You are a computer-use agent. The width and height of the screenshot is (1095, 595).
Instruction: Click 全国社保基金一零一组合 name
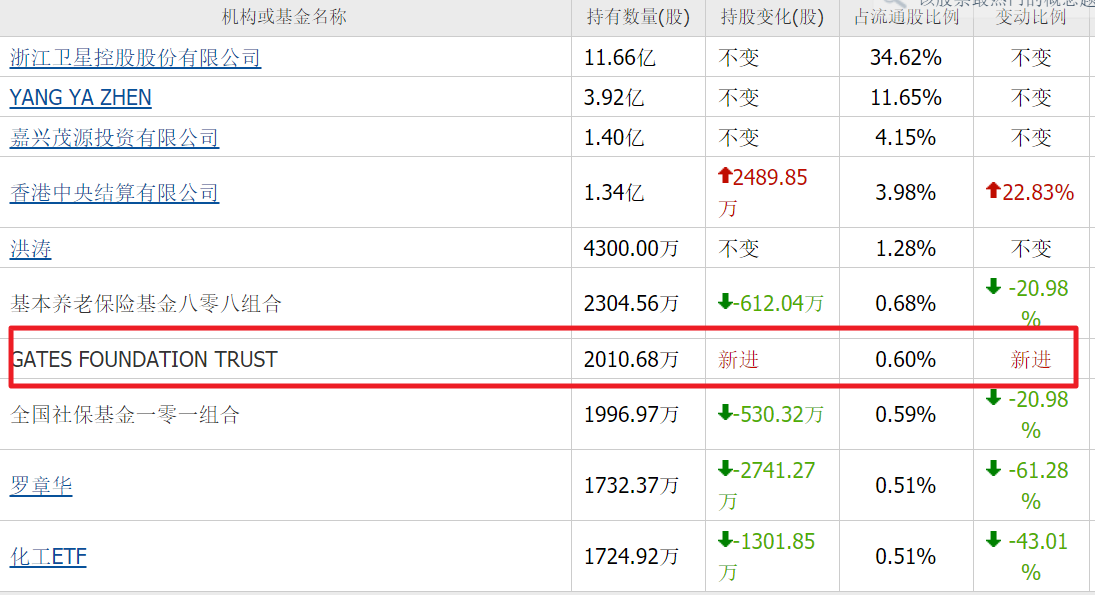tap(125, 415)
